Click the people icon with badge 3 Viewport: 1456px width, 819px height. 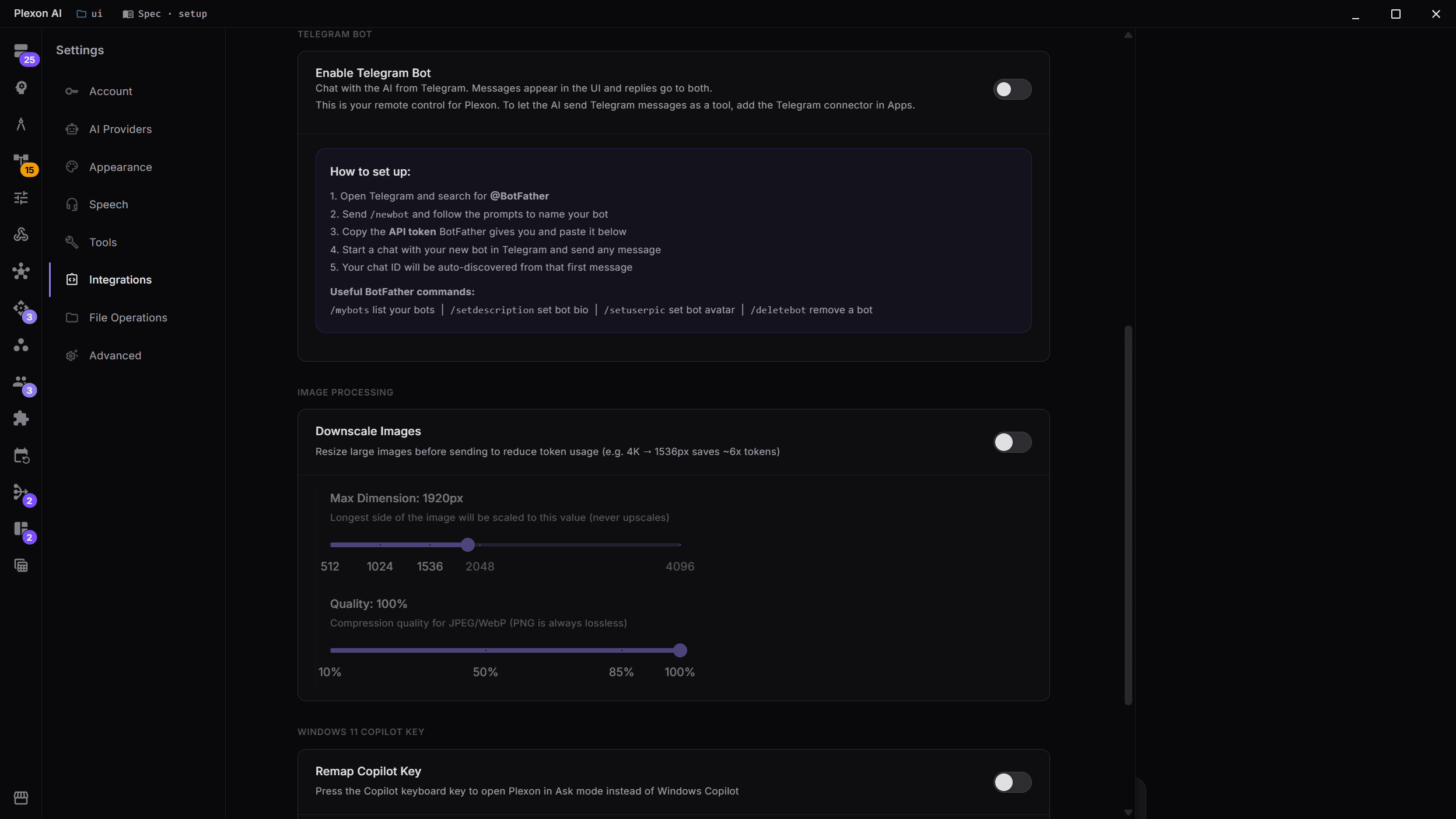click(x=22, y=382)
